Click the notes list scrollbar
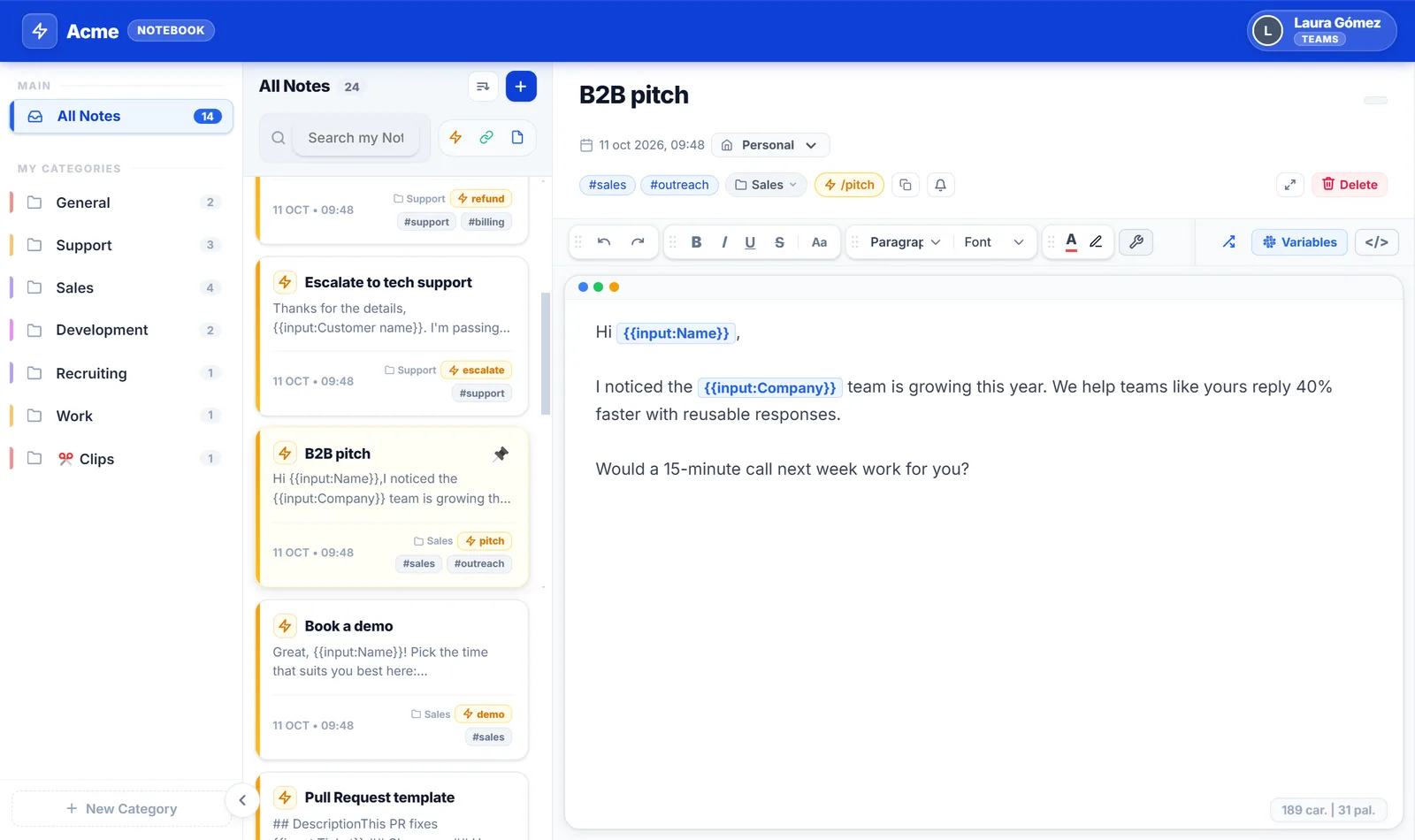 point(546,354)
